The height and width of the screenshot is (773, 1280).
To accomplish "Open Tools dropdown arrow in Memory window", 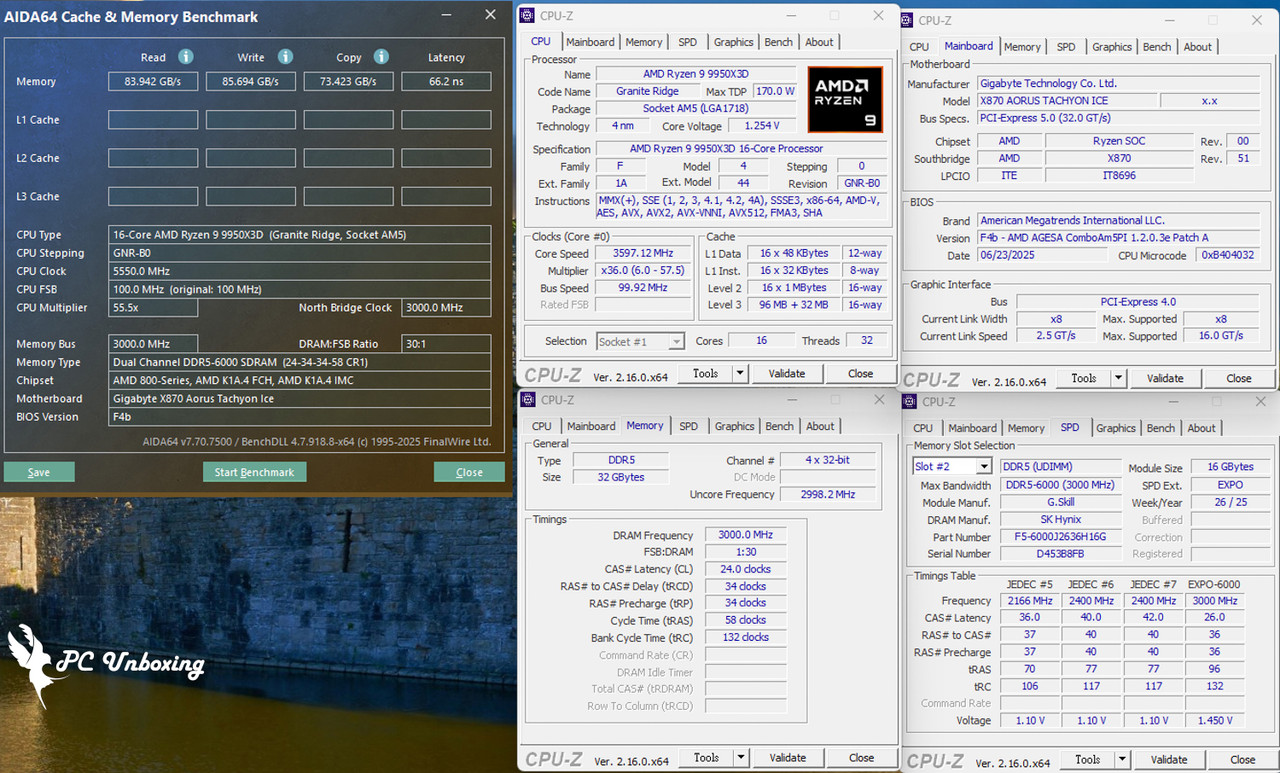I will click(x=741, y=757).
